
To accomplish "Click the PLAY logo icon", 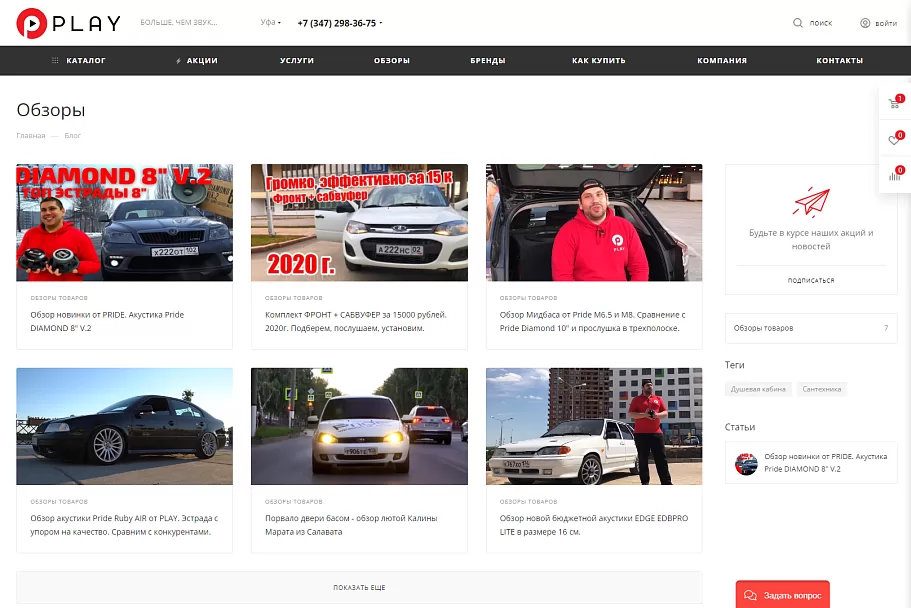I will pos(31,23).
